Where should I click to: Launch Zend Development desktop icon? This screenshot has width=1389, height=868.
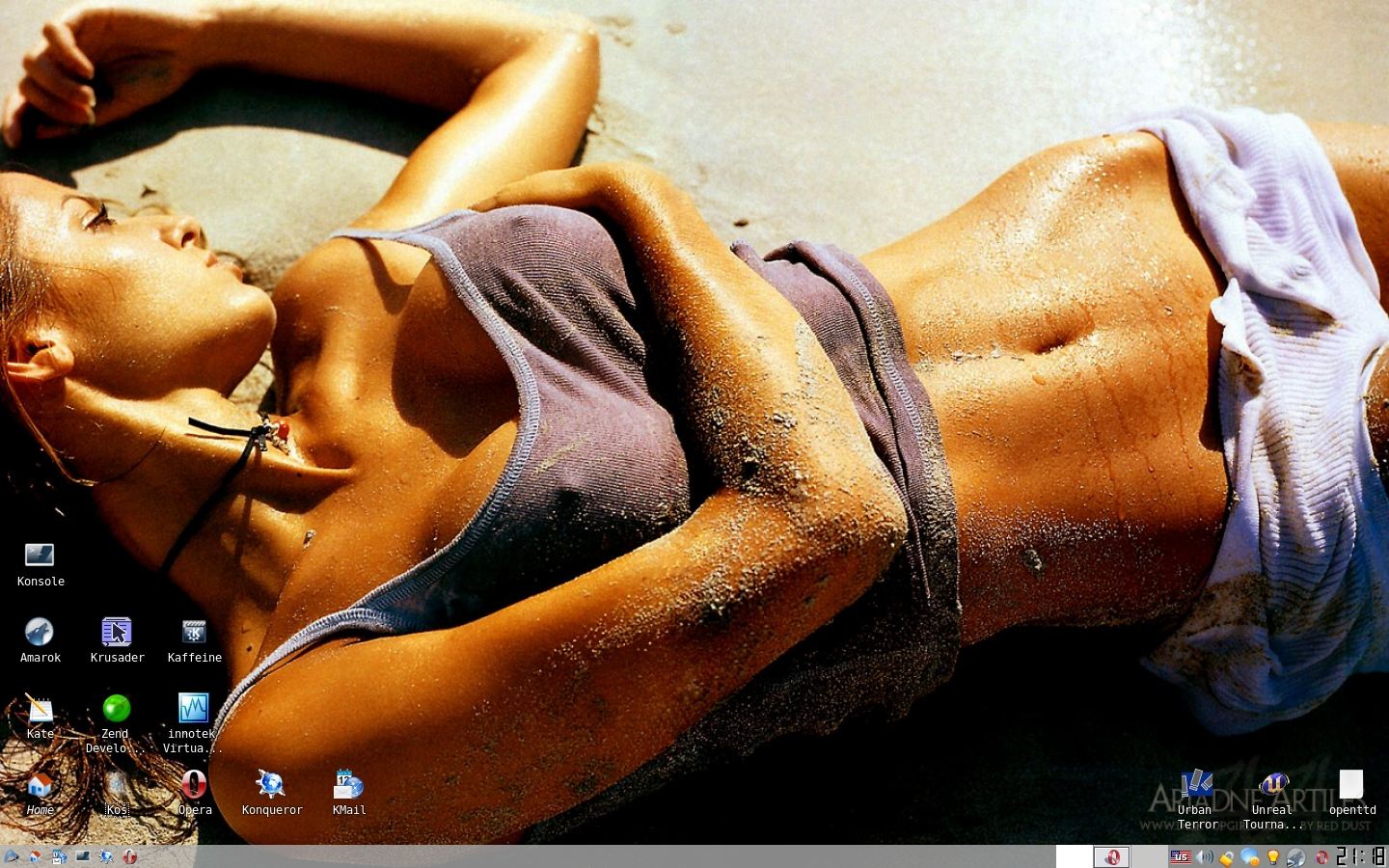pos(116,723)
